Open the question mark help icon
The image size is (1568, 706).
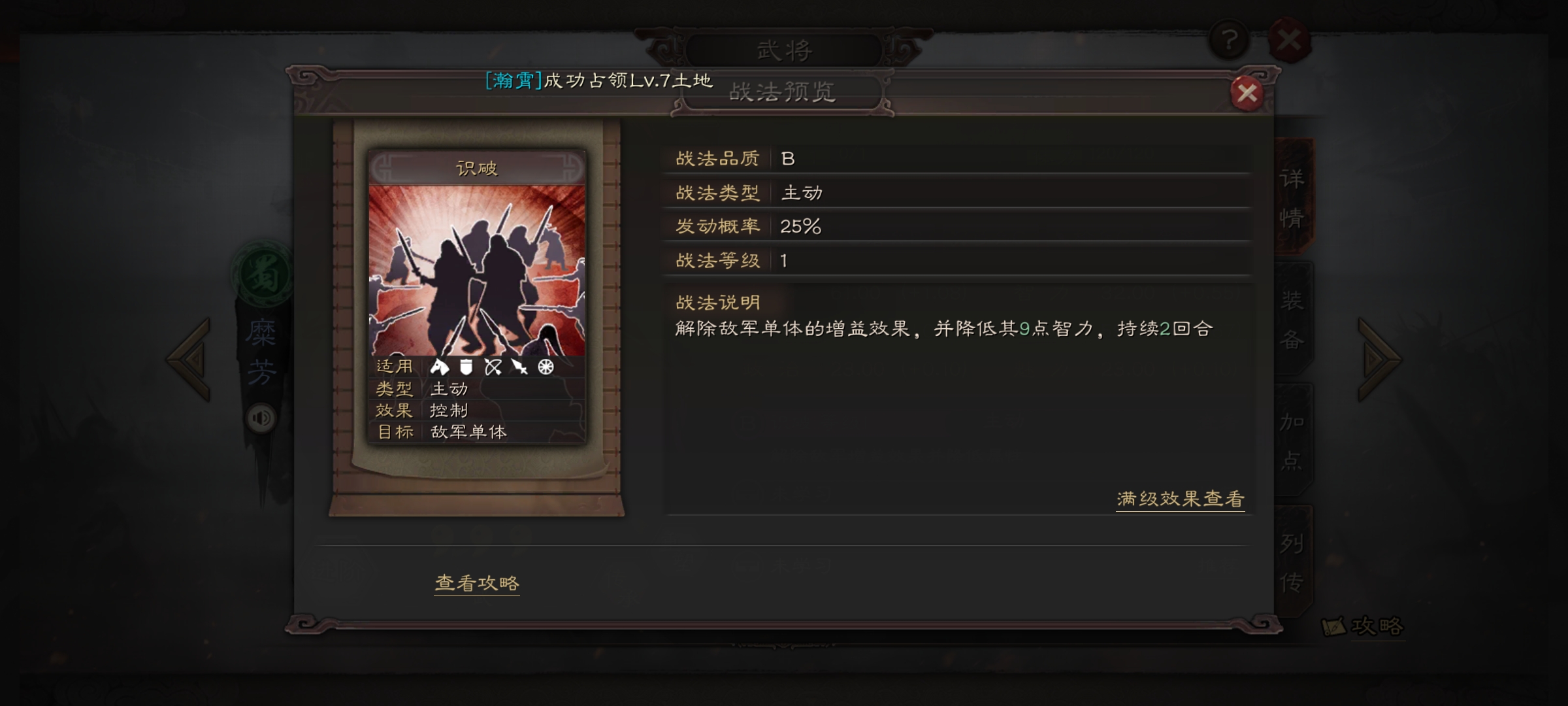1229,41
